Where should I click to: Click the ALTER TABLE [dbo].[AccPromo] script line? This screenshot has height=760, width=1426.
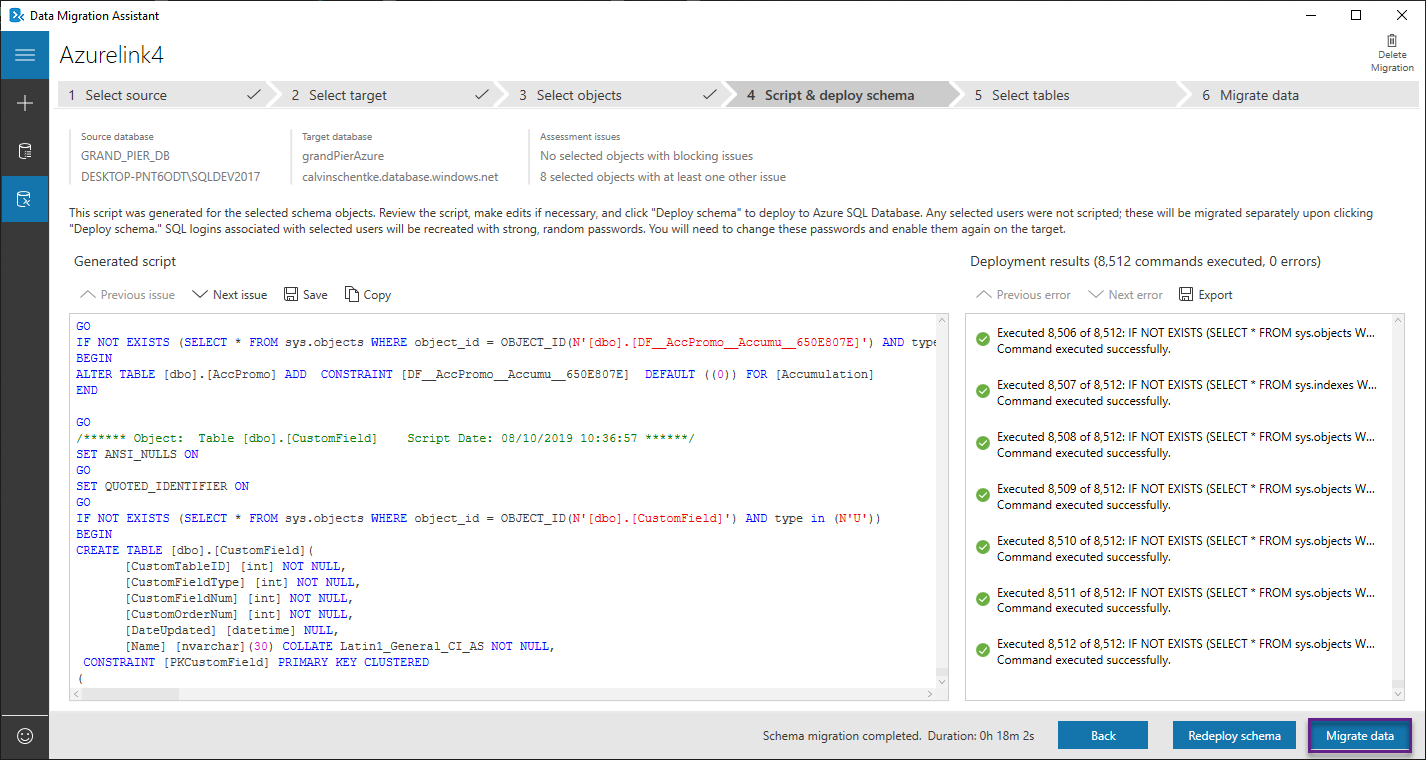[x=475, y=374]
